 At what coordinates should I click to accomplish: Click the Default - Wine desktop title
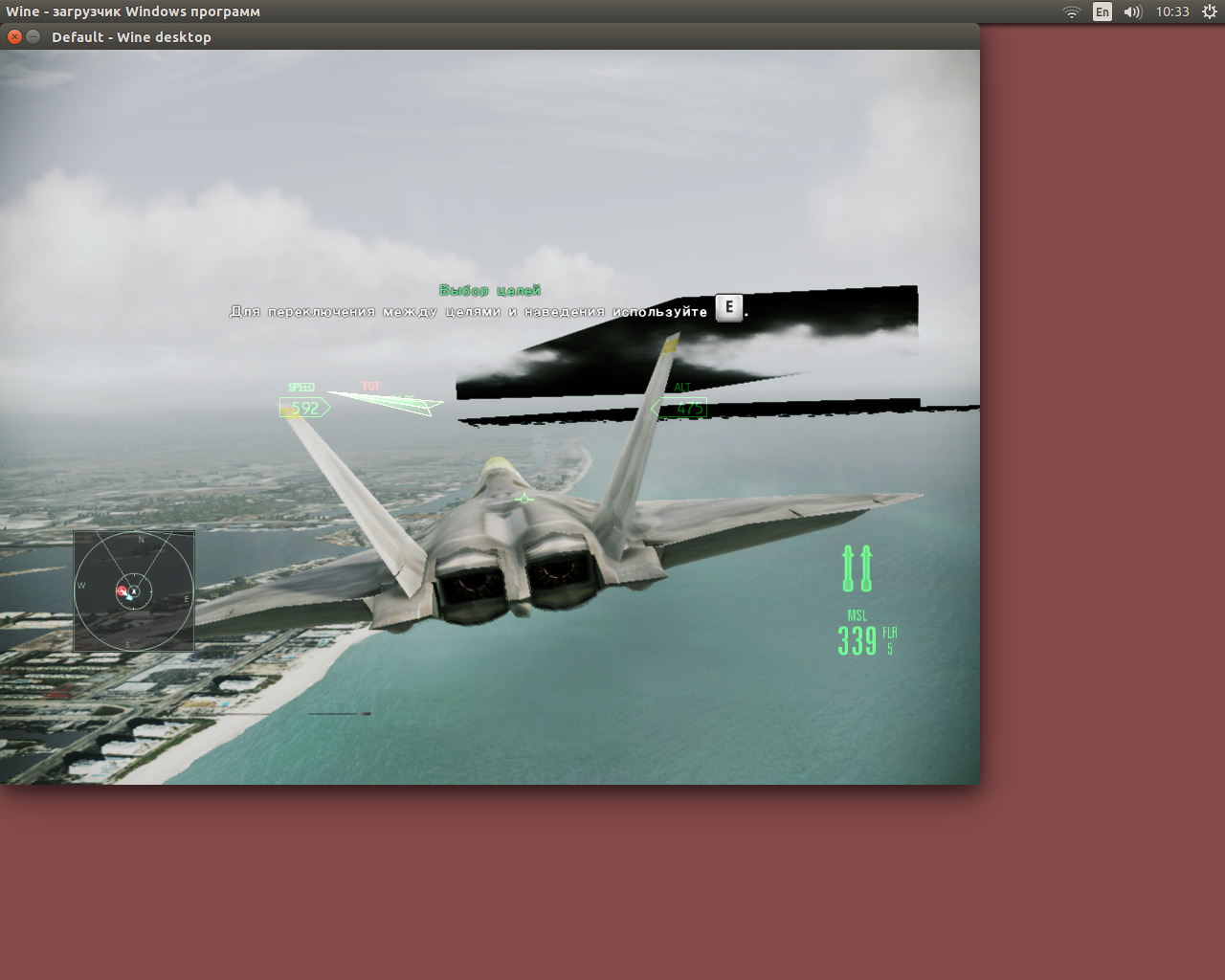(131, 37)
